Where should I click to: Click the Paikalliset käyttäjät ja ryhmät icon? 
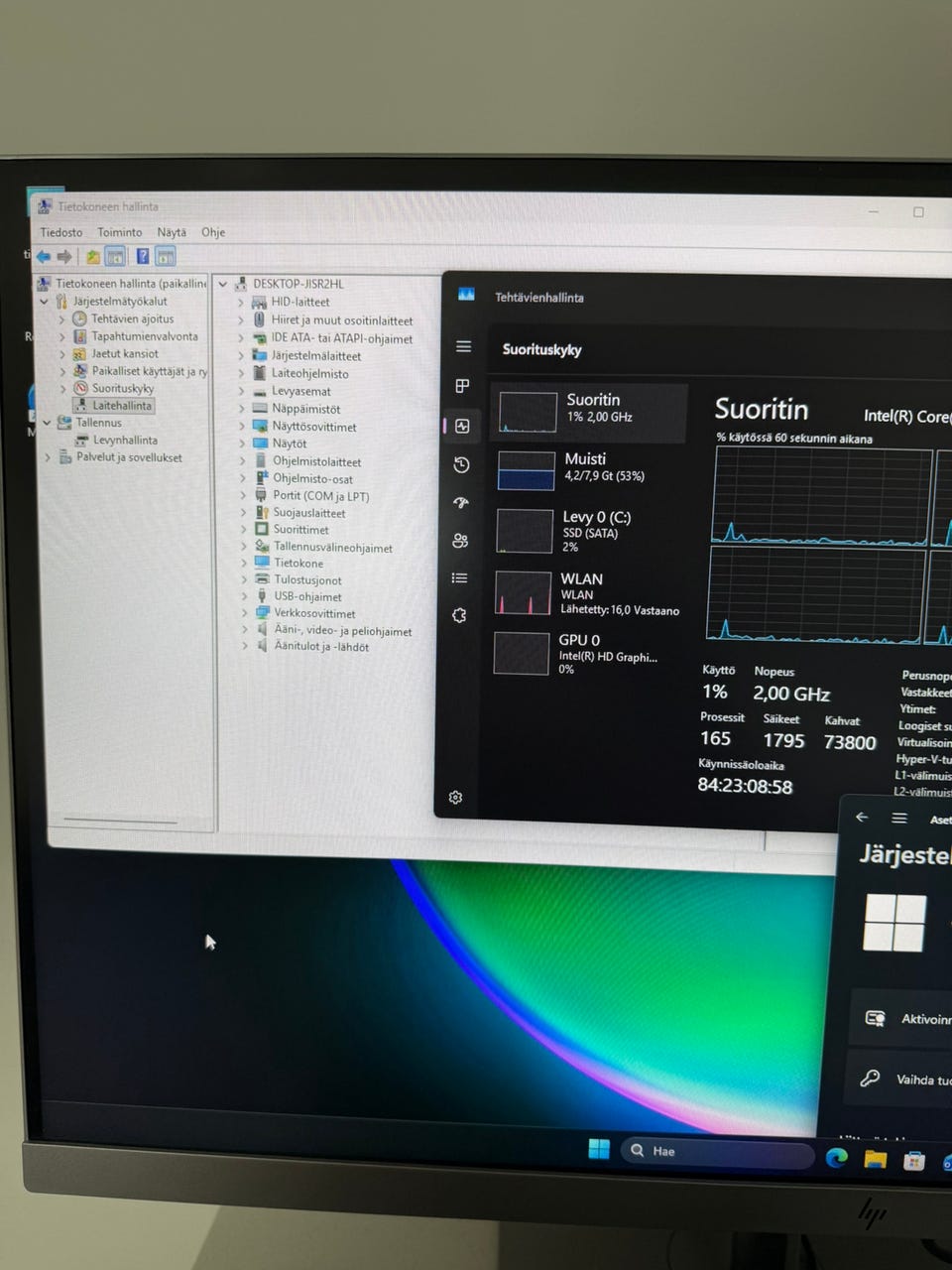(80, 371)
